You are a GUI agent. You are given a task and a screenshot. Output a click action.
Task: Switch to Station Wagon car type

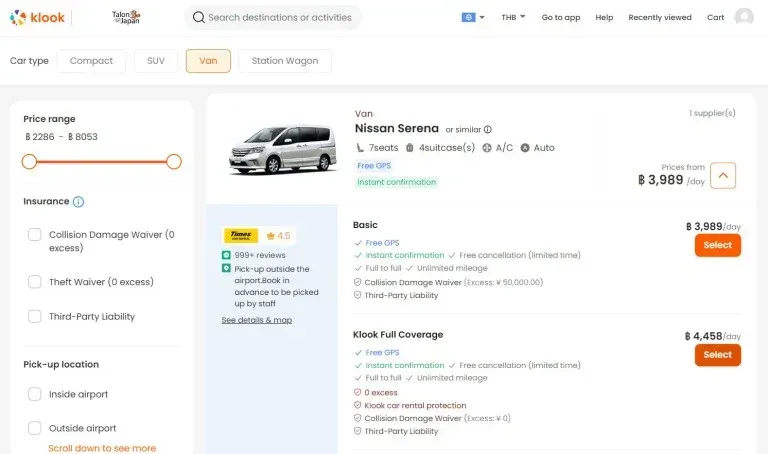tap(285, 61)
